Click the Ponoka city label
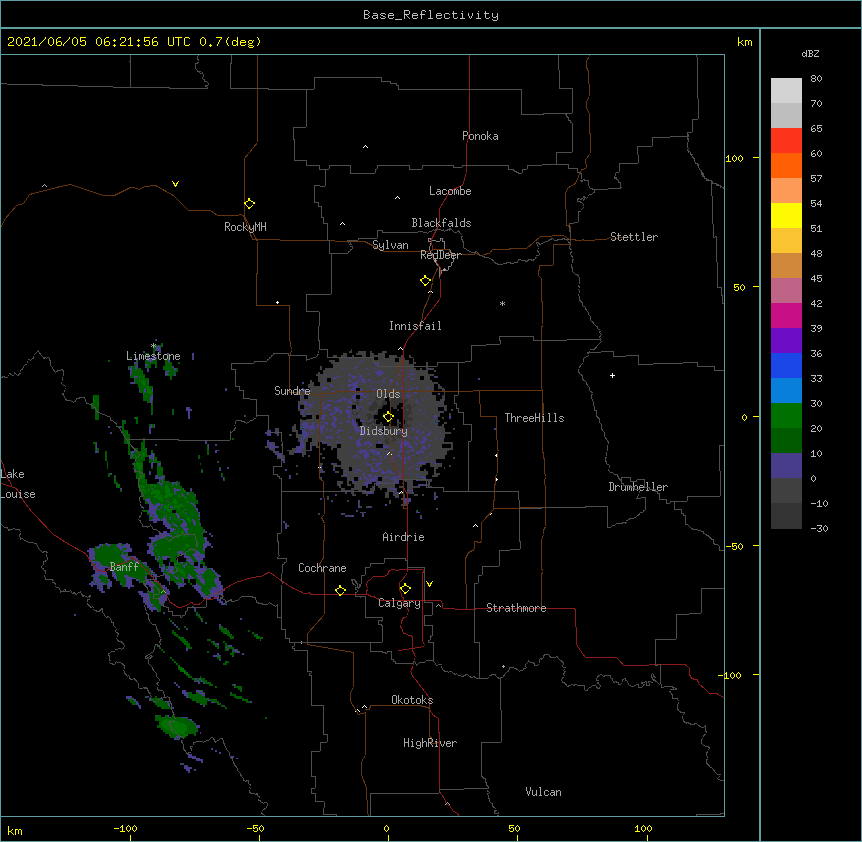862x842 pixels. [480, 136]
